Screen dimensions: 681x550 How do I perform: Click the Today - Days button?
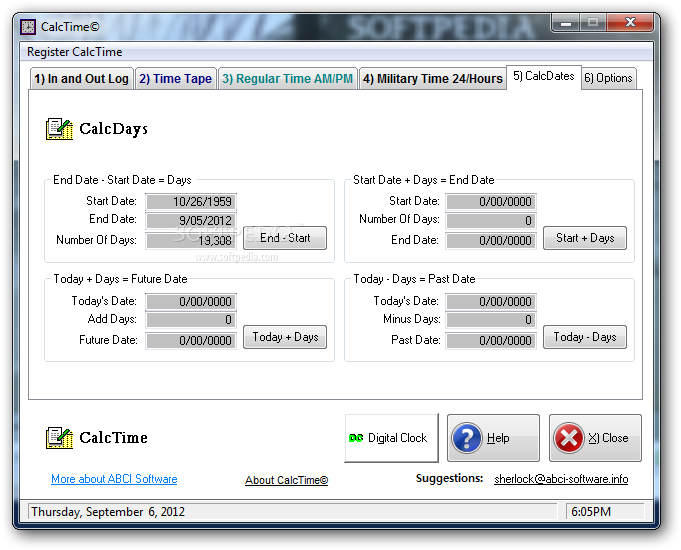pyautogui.click(x=585, y=337)
